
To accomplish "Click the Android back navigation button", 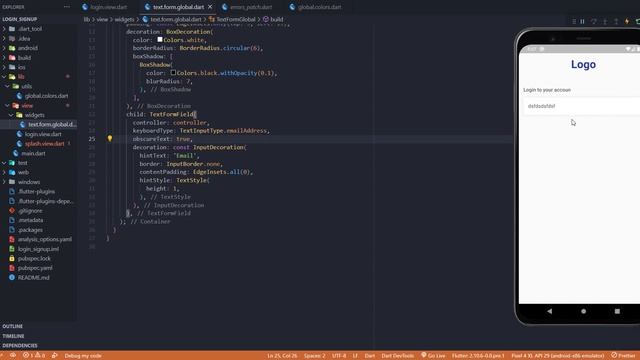I will click(550, 311).
